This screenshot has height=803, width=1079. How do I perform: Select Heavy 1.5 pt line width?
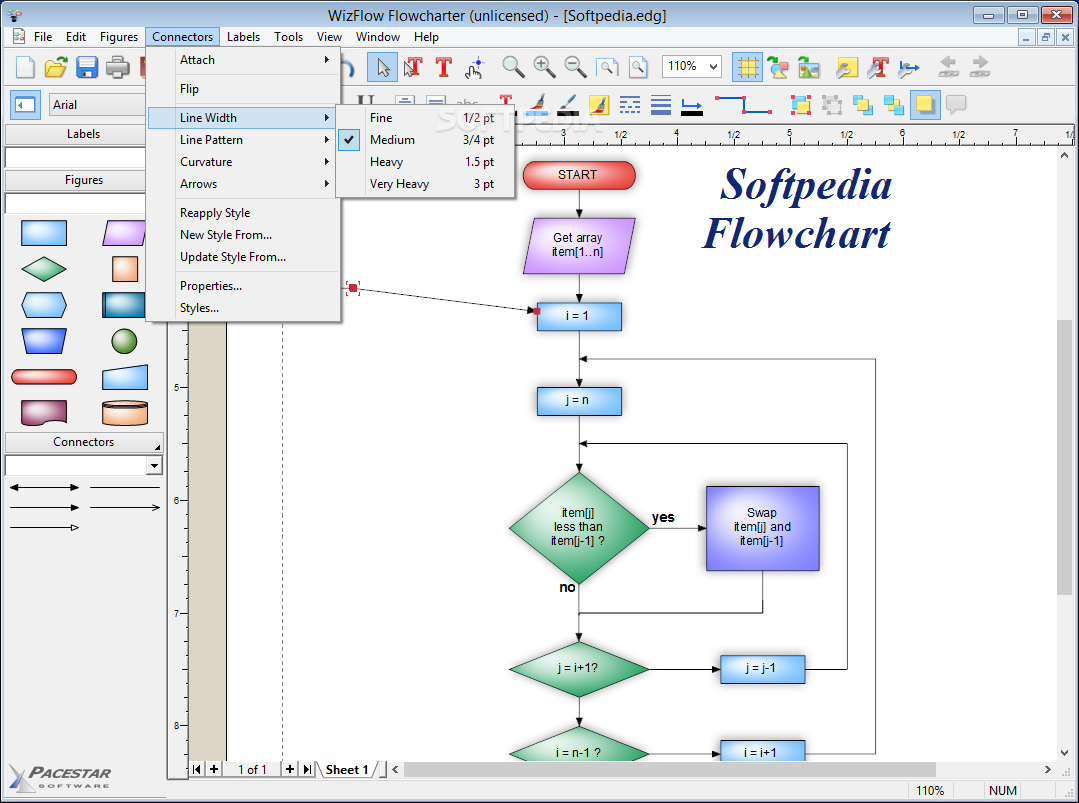[425, 162]
